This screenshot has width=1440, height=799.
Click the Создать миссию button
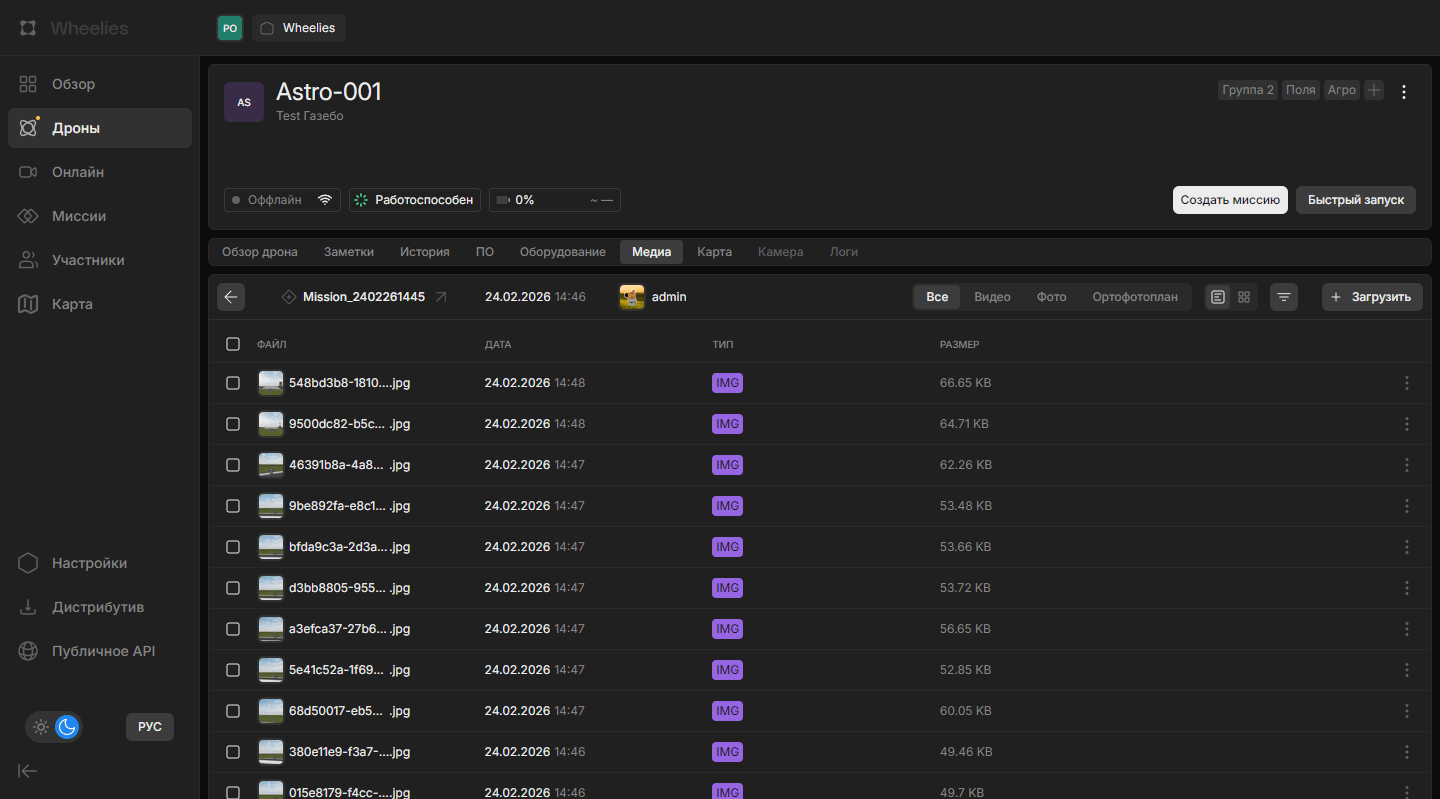coord(1230,200)
